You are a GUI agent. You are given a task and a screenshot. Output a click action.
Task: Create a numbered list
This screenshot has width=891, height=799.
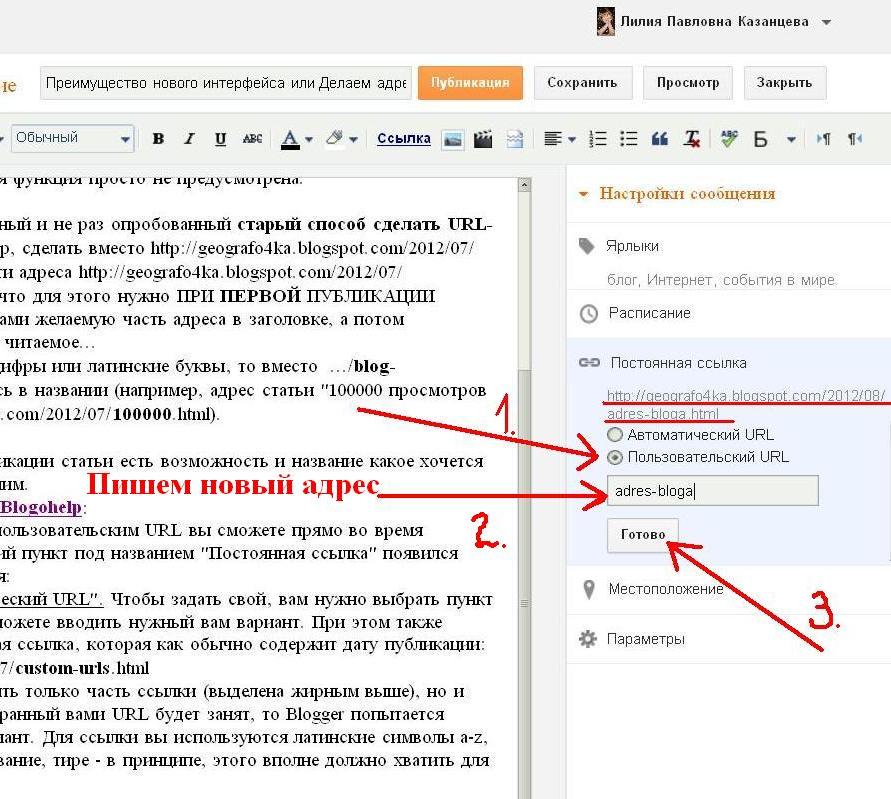pyautogui.click(x=596, y=139)
